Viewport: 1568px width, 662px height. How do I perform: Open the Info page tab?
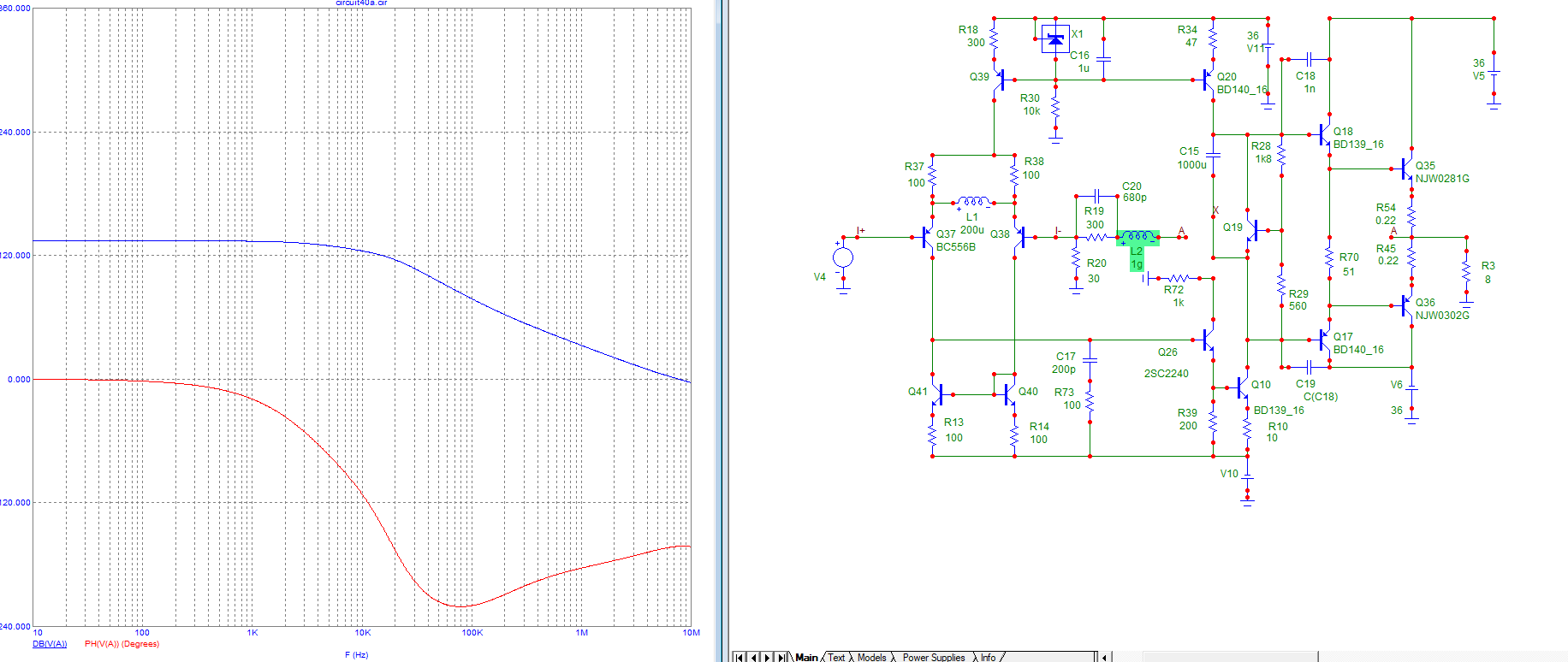point(988,657)
